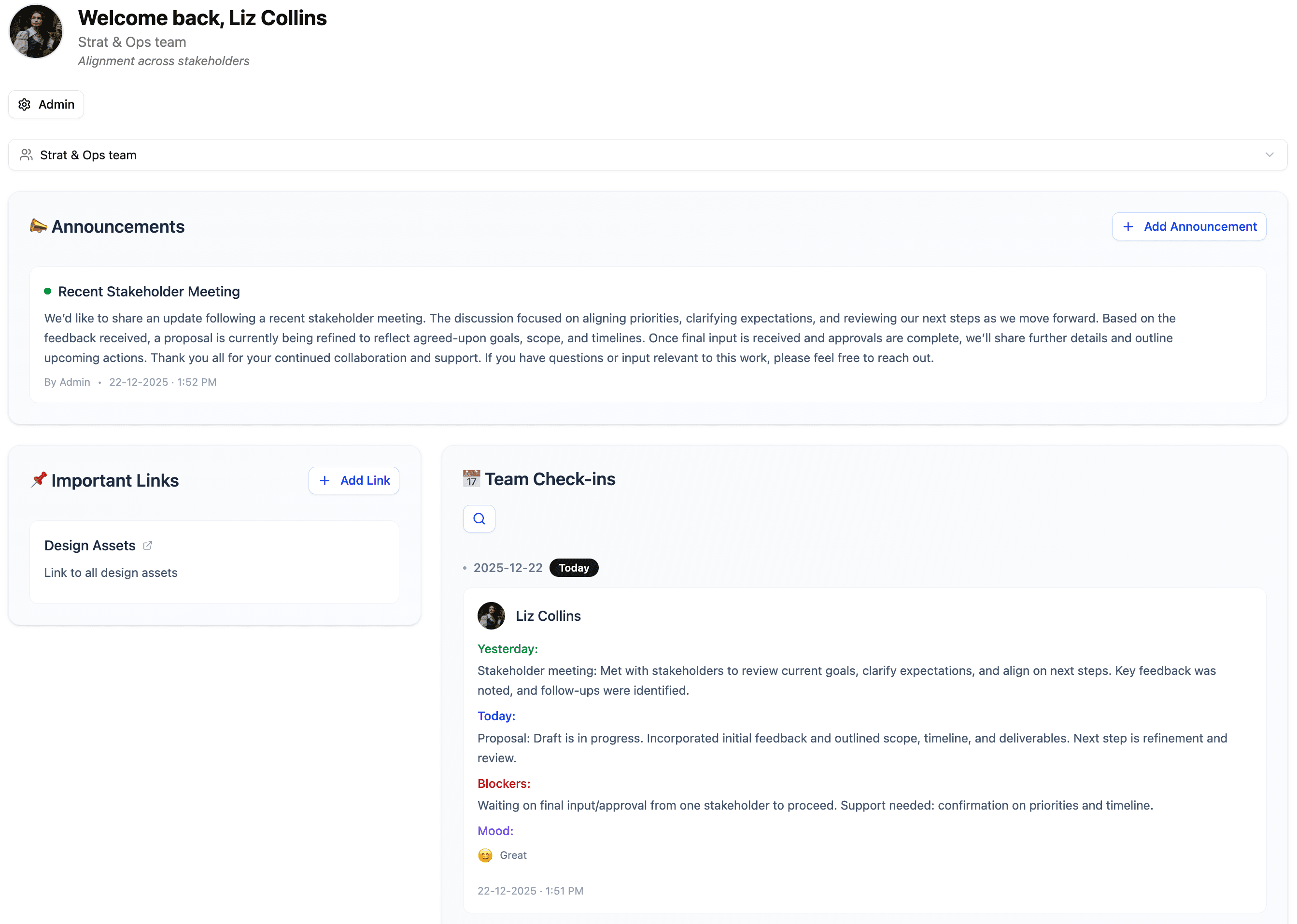The height and width of the screenshot is (924, 1297).
Task: Click the external link icon beside Design Assets
Action: click(x=147, y=546)
